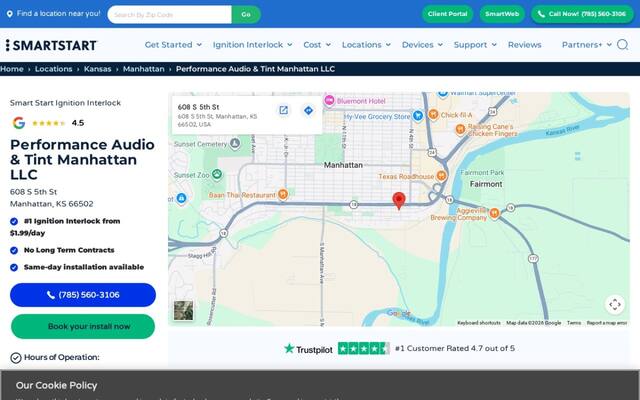The height and width of the screenshot is (400, 640).
Task: Click the Go button
Action: coord(246,14)
